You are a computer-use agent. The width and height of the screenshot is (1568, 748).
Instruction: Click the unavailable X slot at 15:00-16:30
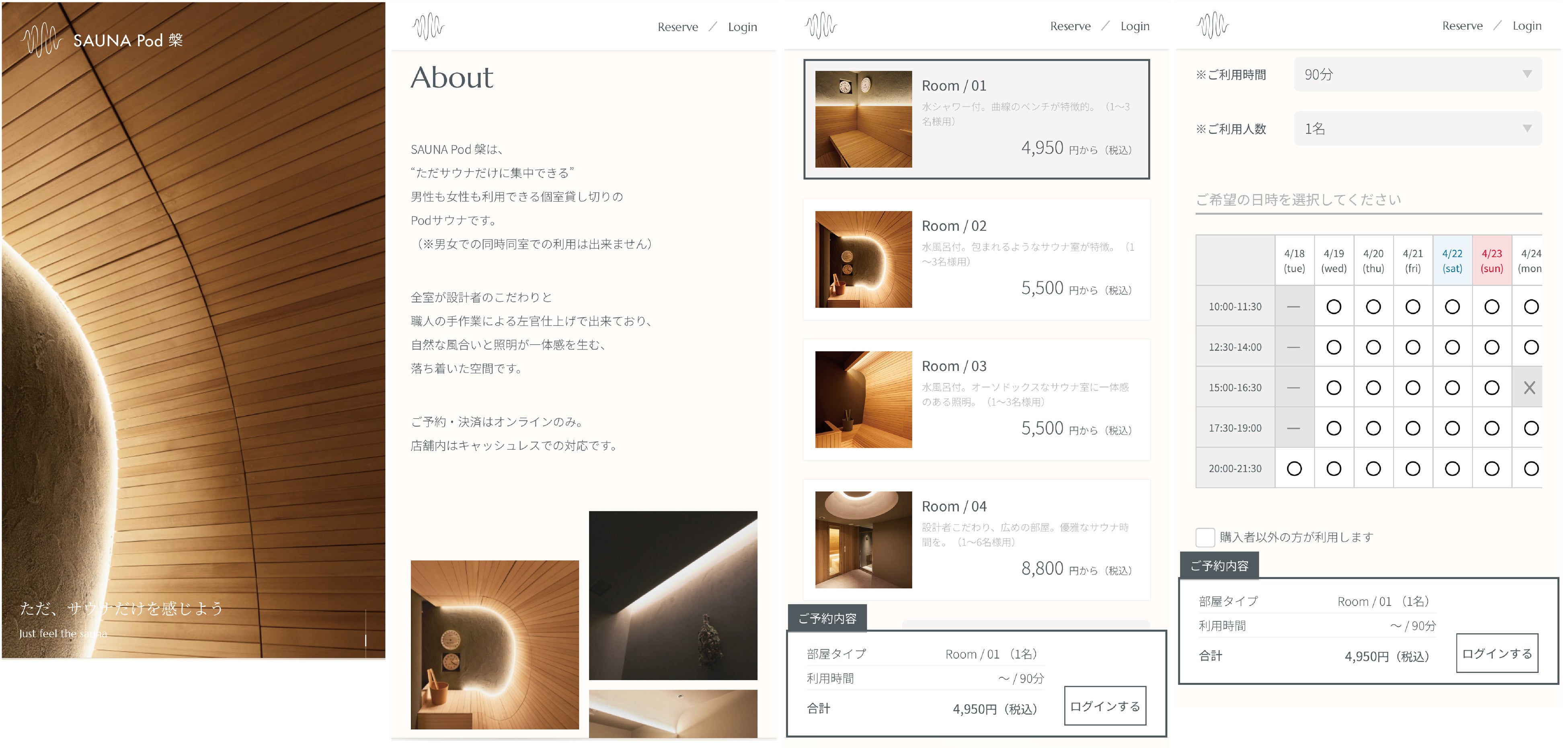click(1529, 388)
